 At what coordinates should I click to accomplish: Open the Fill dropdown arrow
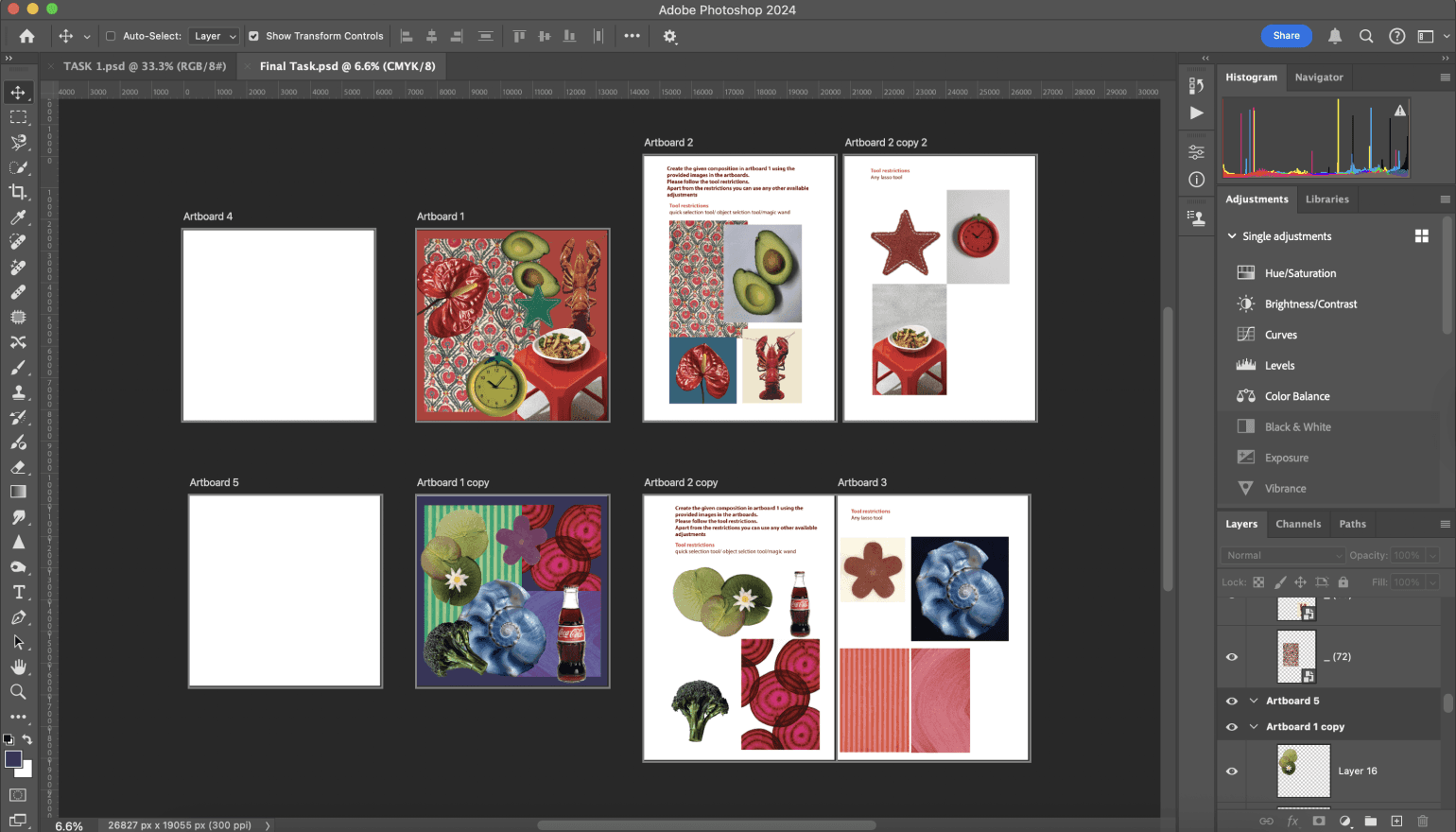(1432, 582)
